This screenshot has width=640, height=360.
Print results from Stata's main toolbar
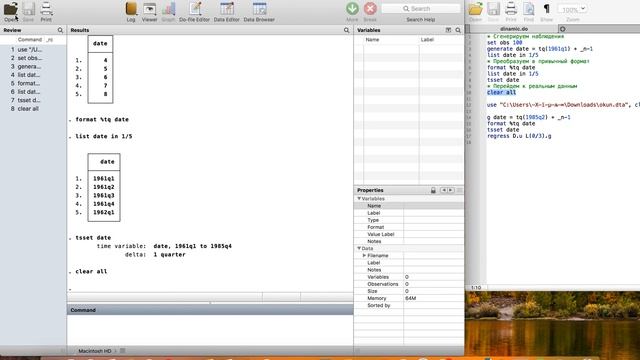[x=46, y=11]
